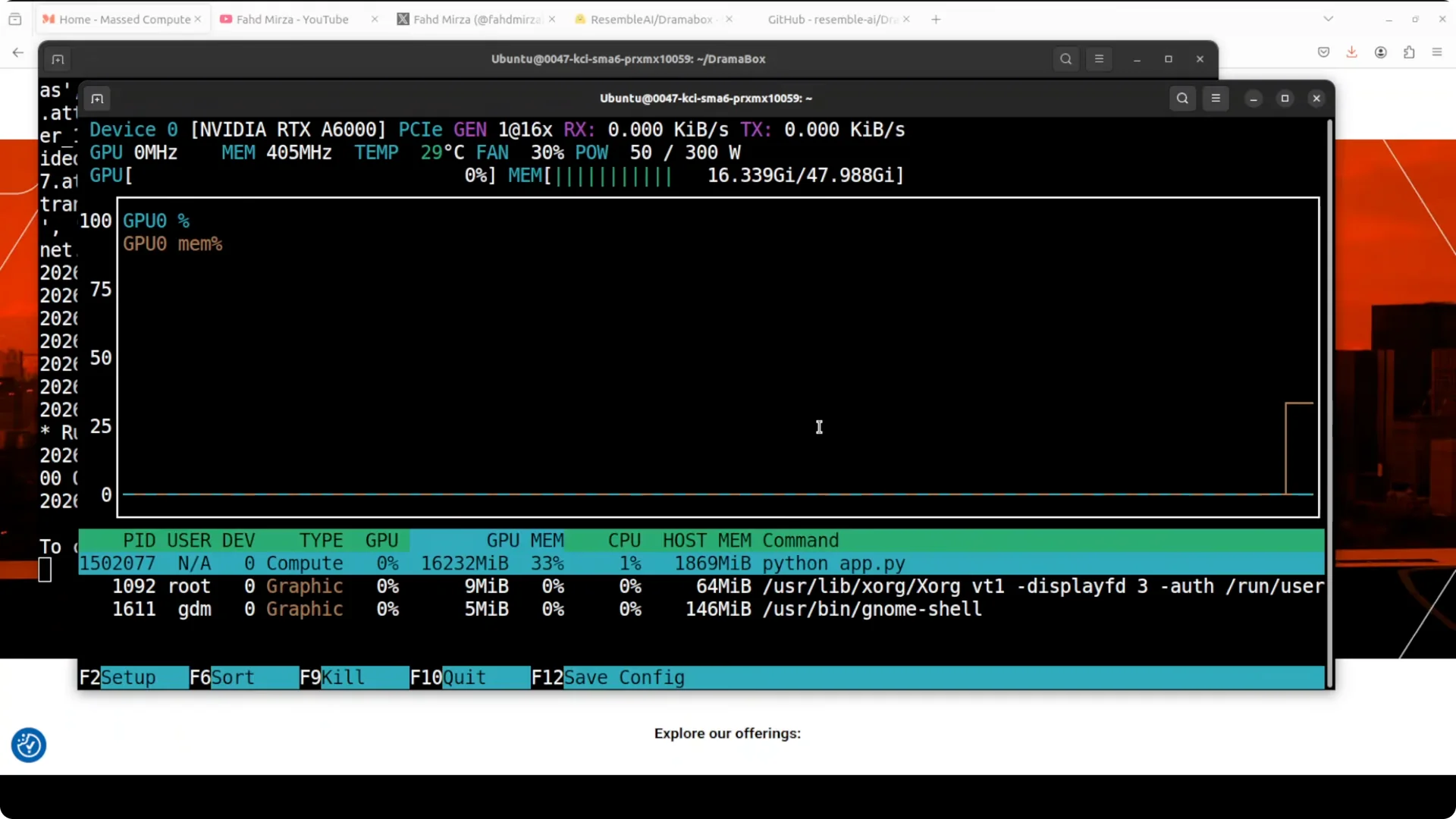Click the 16.339Gi/47.988Gi memory readout
This screenshot has height=819, width=1456.
click(x=801, y=175)
